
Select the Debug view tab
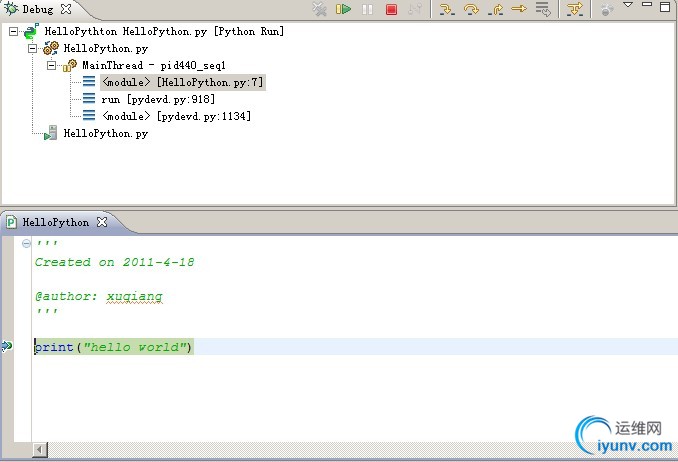coord(38,9)
